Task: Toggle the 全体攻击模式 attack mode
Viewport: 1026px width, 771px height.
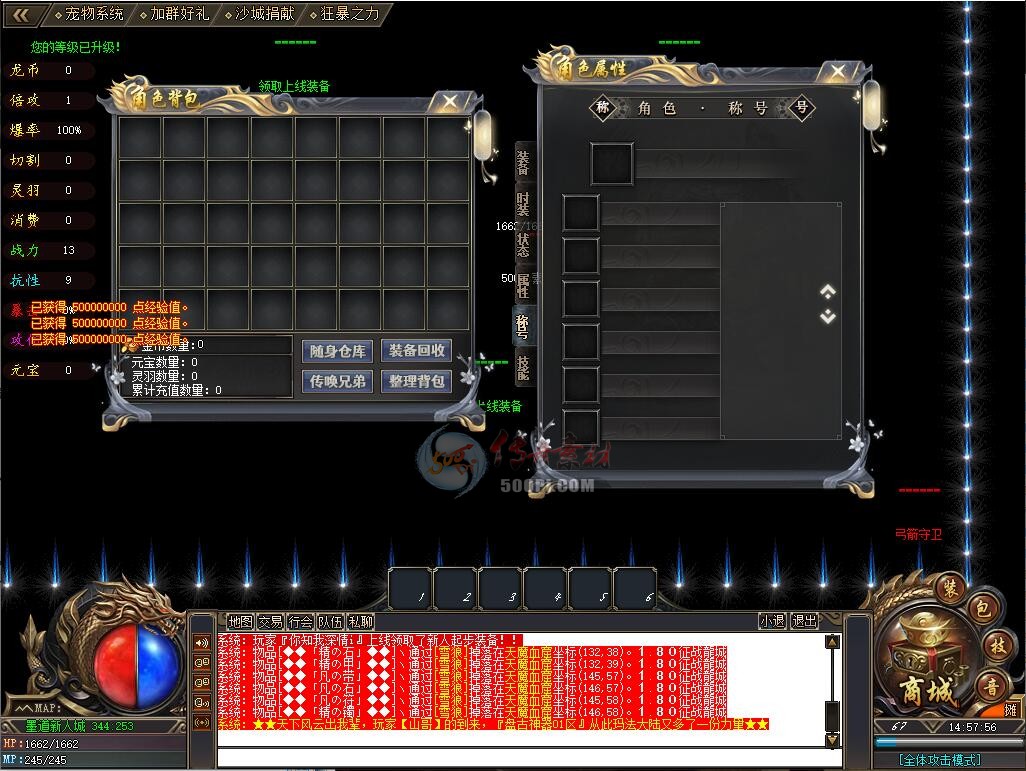Action: (x=940, y=761)
